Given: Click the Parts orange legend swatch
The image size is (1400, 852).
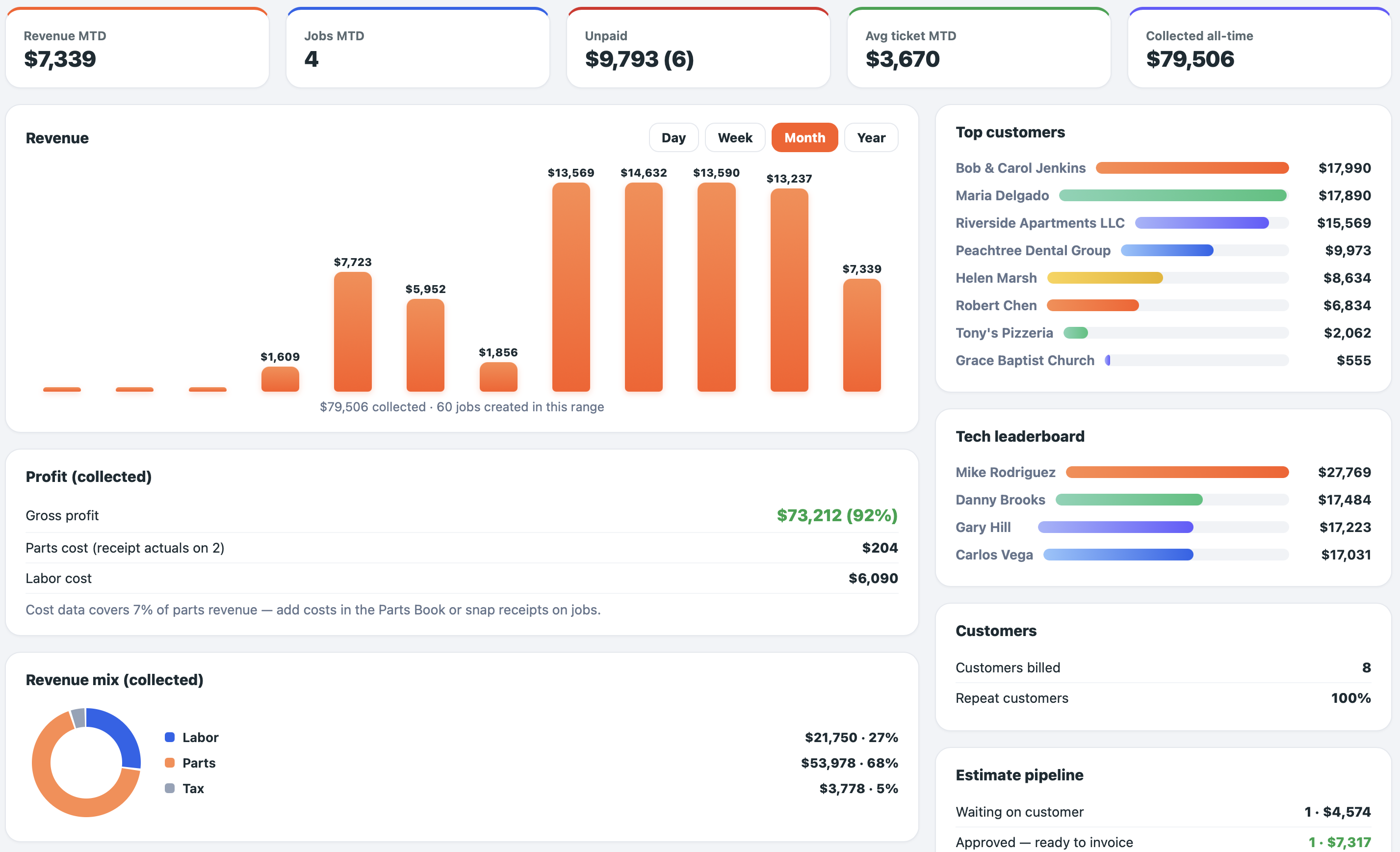Looking at the screenshot, I should (169, 763).
